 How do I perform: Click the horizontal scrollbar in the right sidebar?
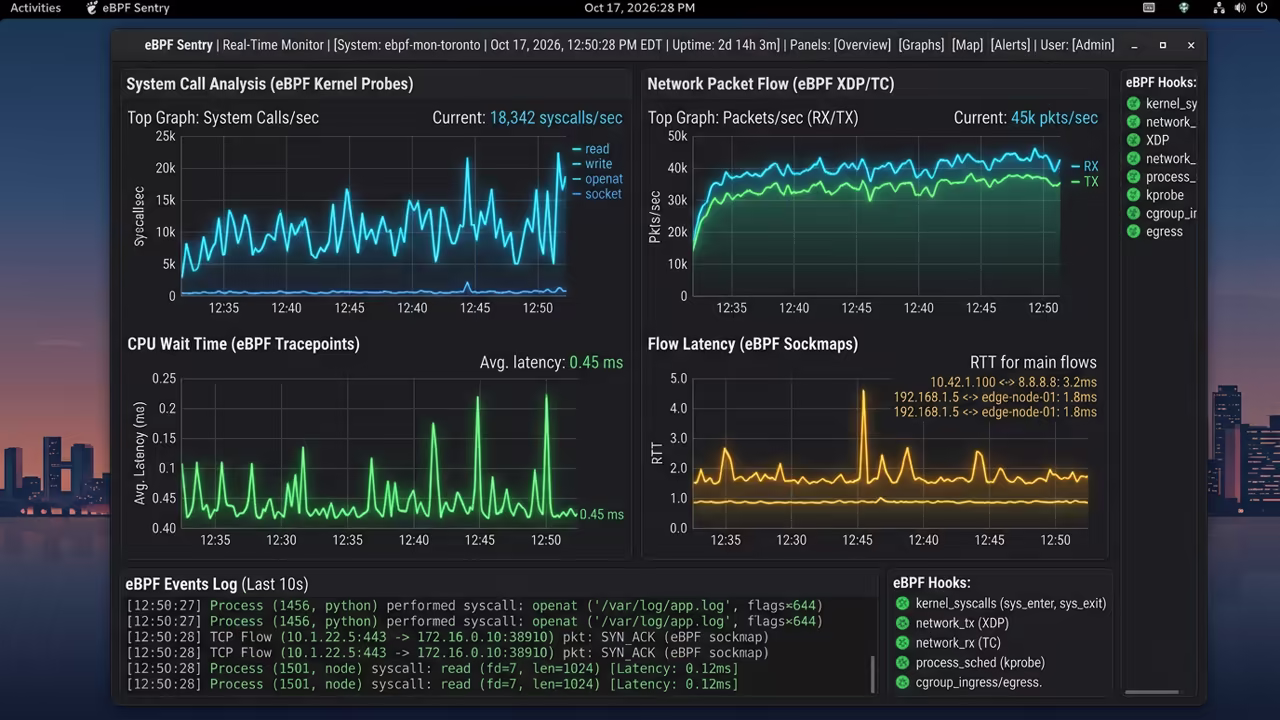(x=1152, y=692)
